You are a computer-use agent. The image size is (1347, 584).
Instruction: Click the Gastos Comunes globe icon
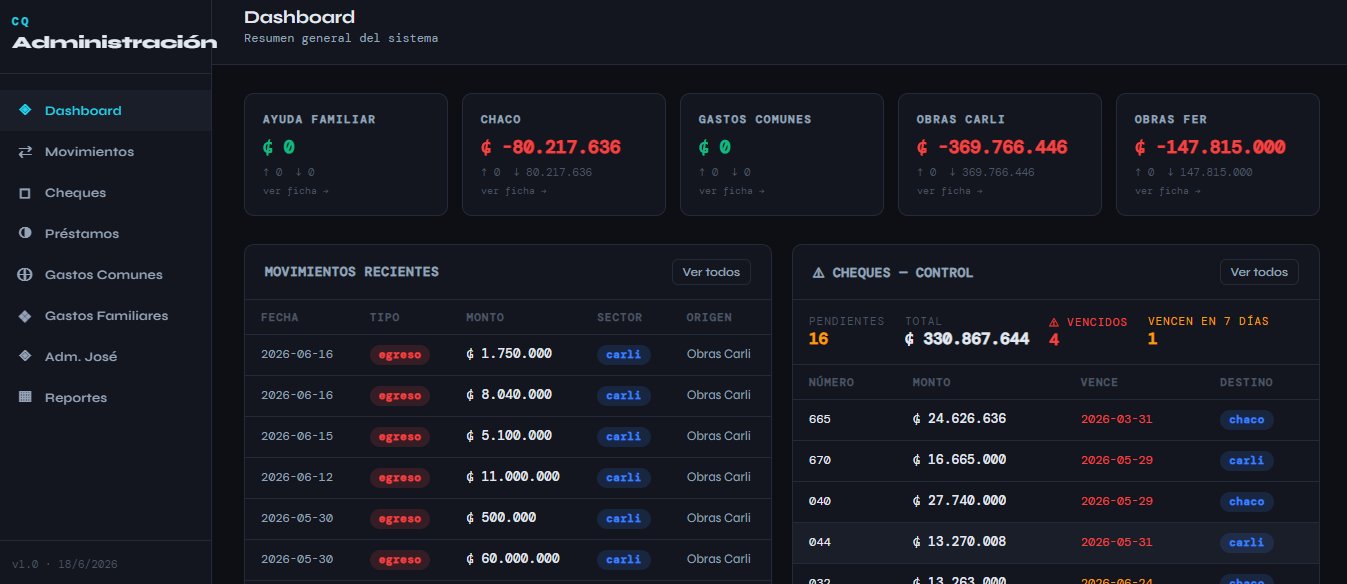click(x=25, y=275)
